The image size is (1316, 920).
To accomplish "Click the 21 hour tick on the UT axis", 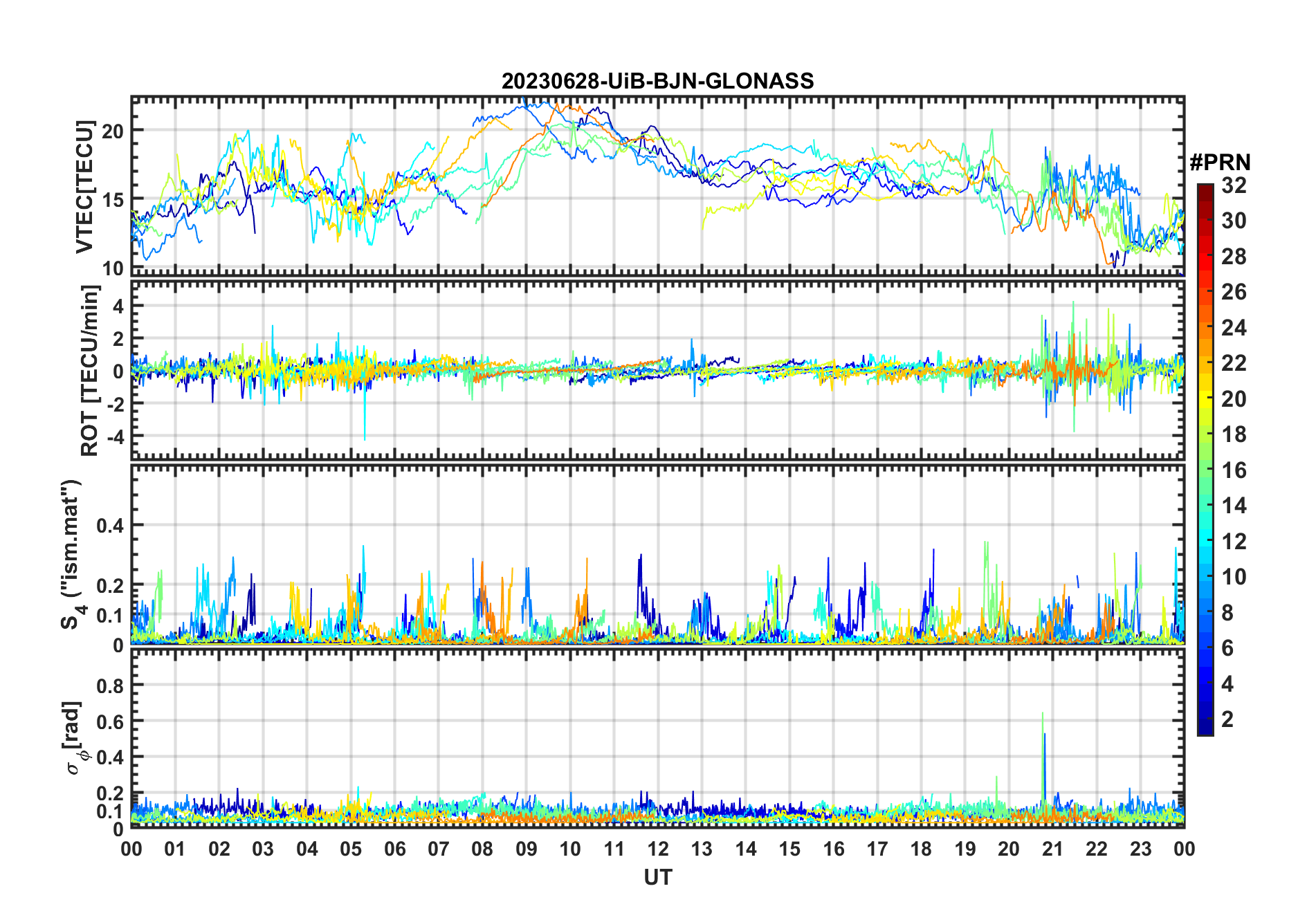I will (x=1052, y=849).
